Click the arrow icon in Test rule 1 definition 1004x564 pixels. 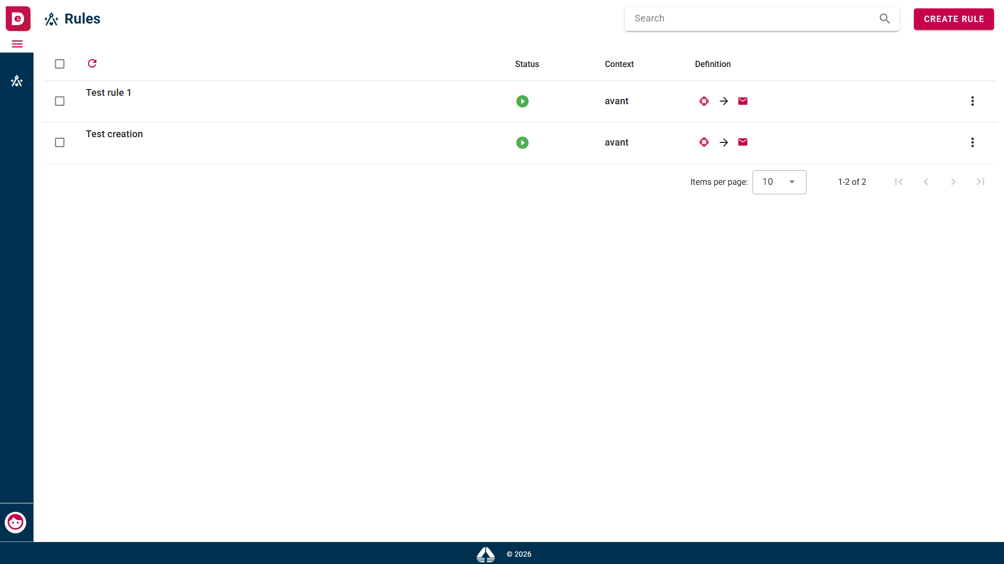click(x=724, y=101)
